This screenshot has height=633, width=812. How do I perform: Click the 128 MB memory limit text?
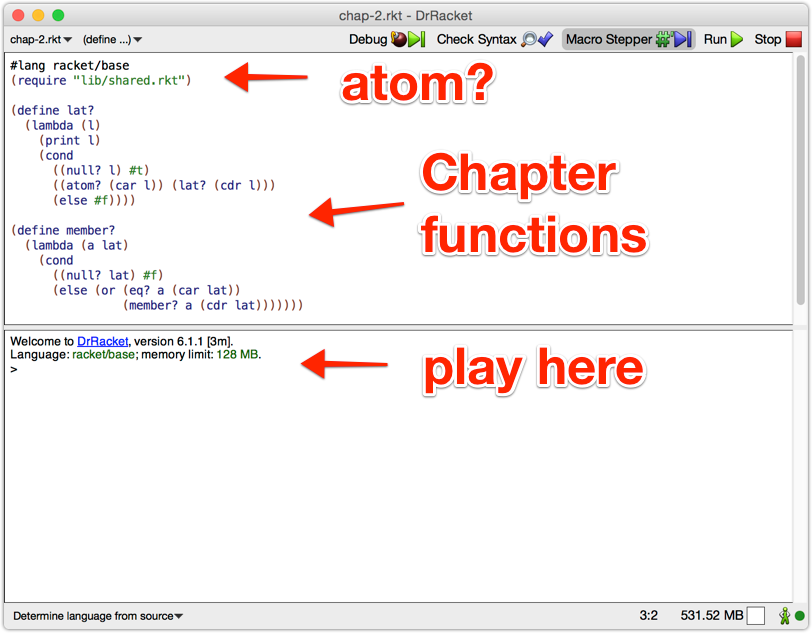click(x=237, y=355)
